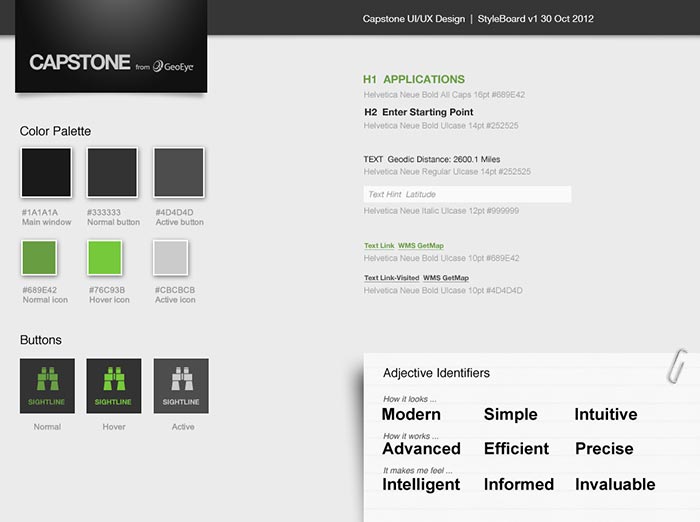Click the Normal Sightline binoculars button

pos(47,386)
